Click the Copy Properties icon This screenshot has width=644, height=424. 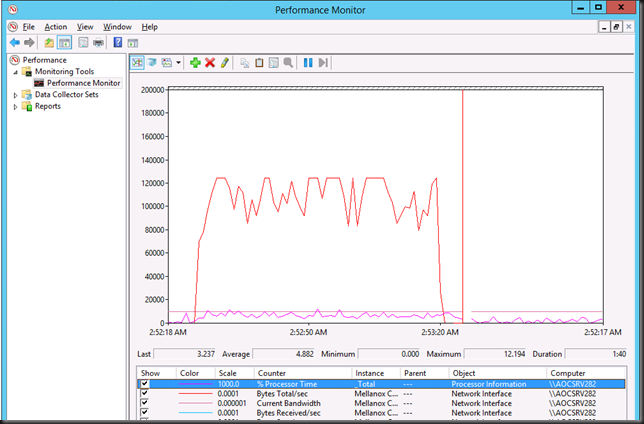tap(245, 62)
